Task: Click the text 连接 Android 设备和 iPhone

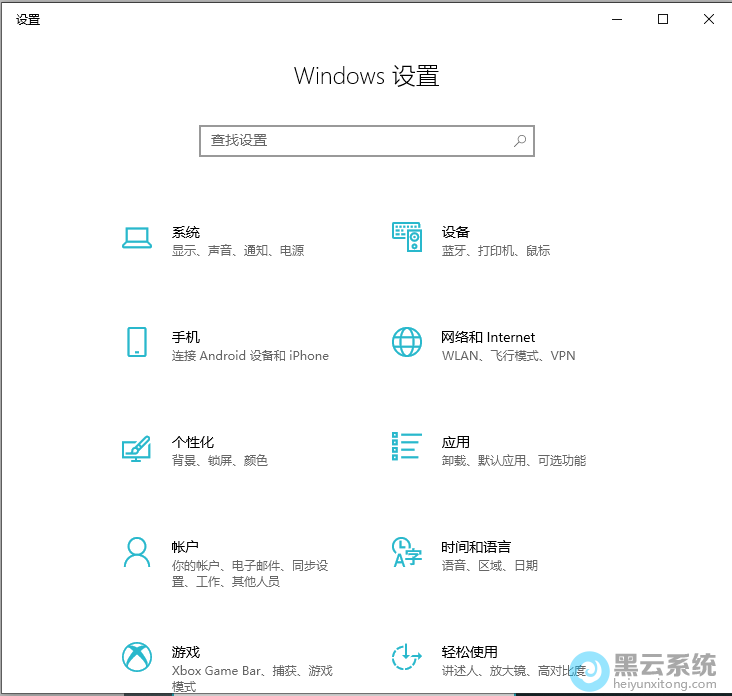Action: pos(250,356)
